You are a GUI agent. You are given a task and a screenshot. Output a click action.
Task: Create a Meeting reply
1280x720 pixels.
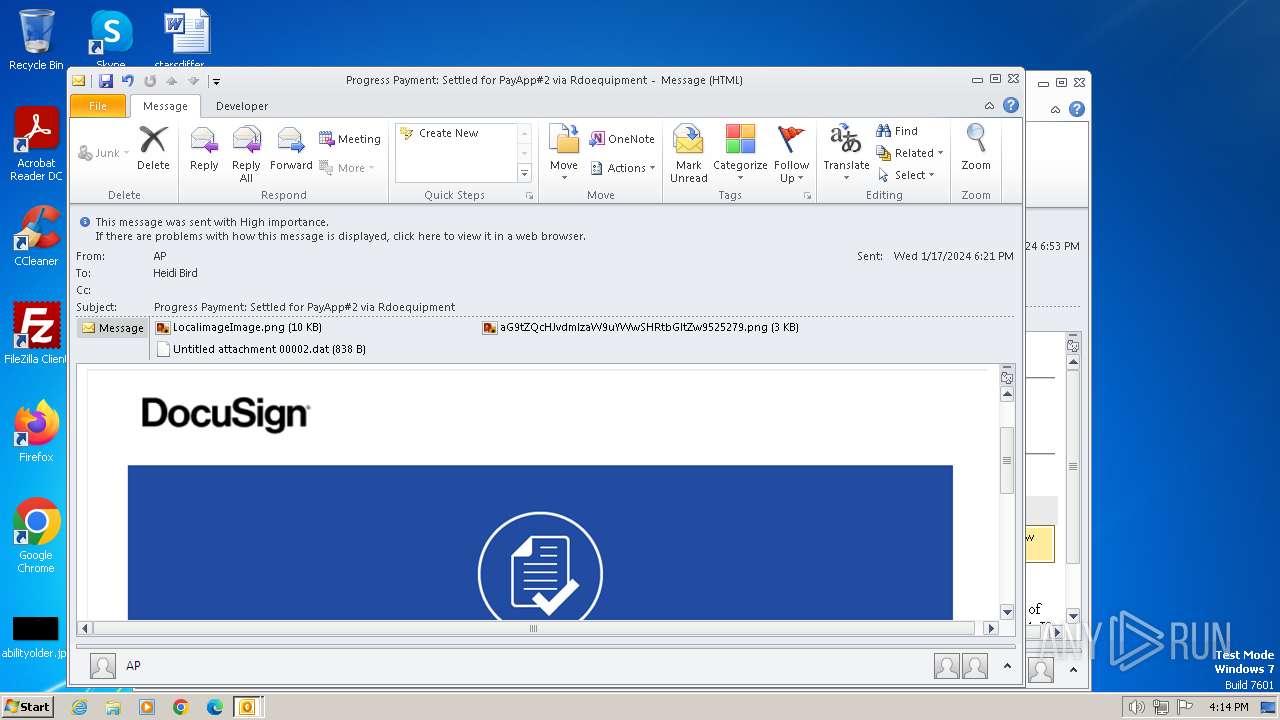point(350,139)
